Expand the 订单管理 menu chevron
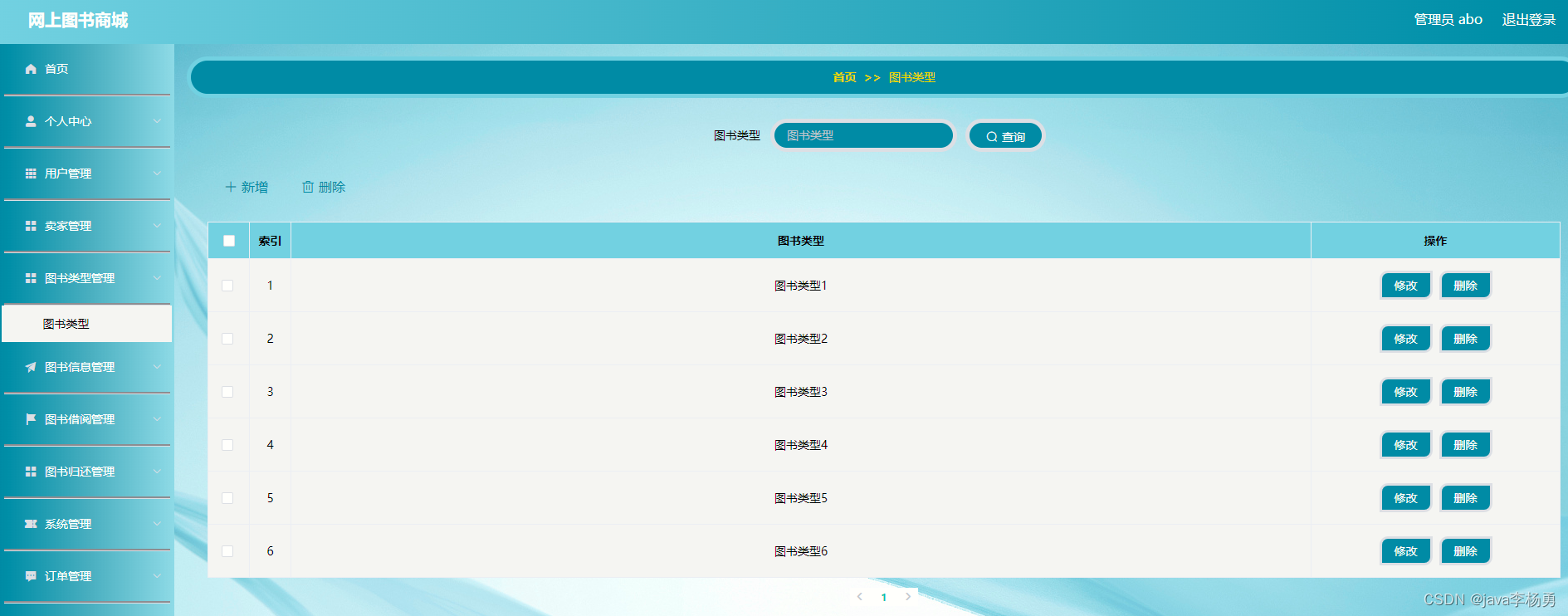Viewport: 1568px width, 616px height. [157, 576]
